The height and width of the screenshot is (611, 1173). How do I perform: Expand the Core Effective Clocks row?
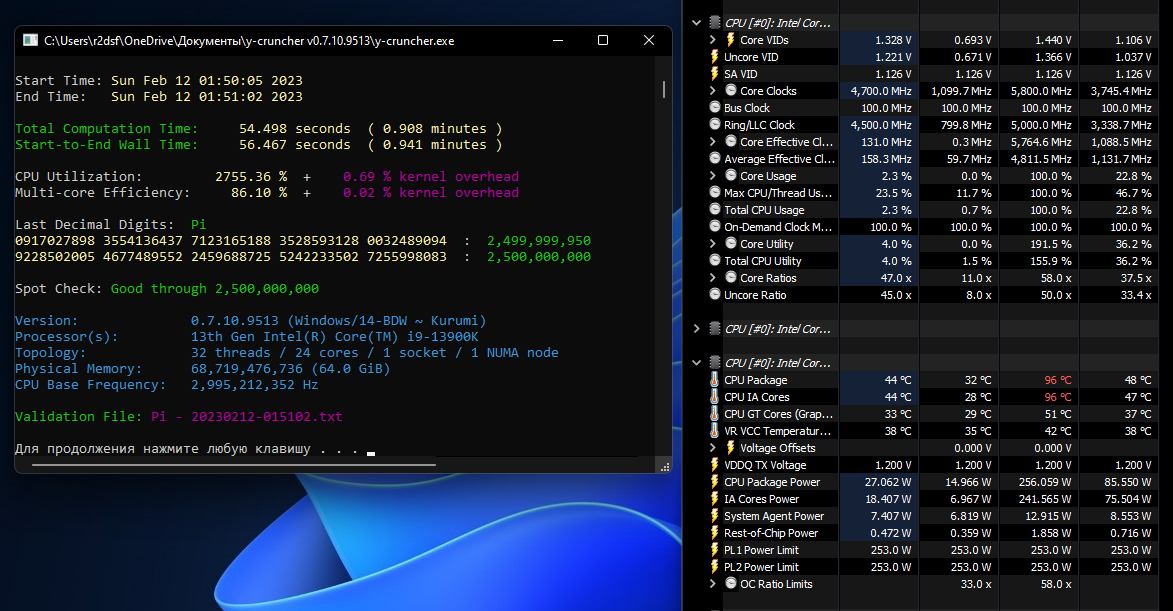coord(713,142)
